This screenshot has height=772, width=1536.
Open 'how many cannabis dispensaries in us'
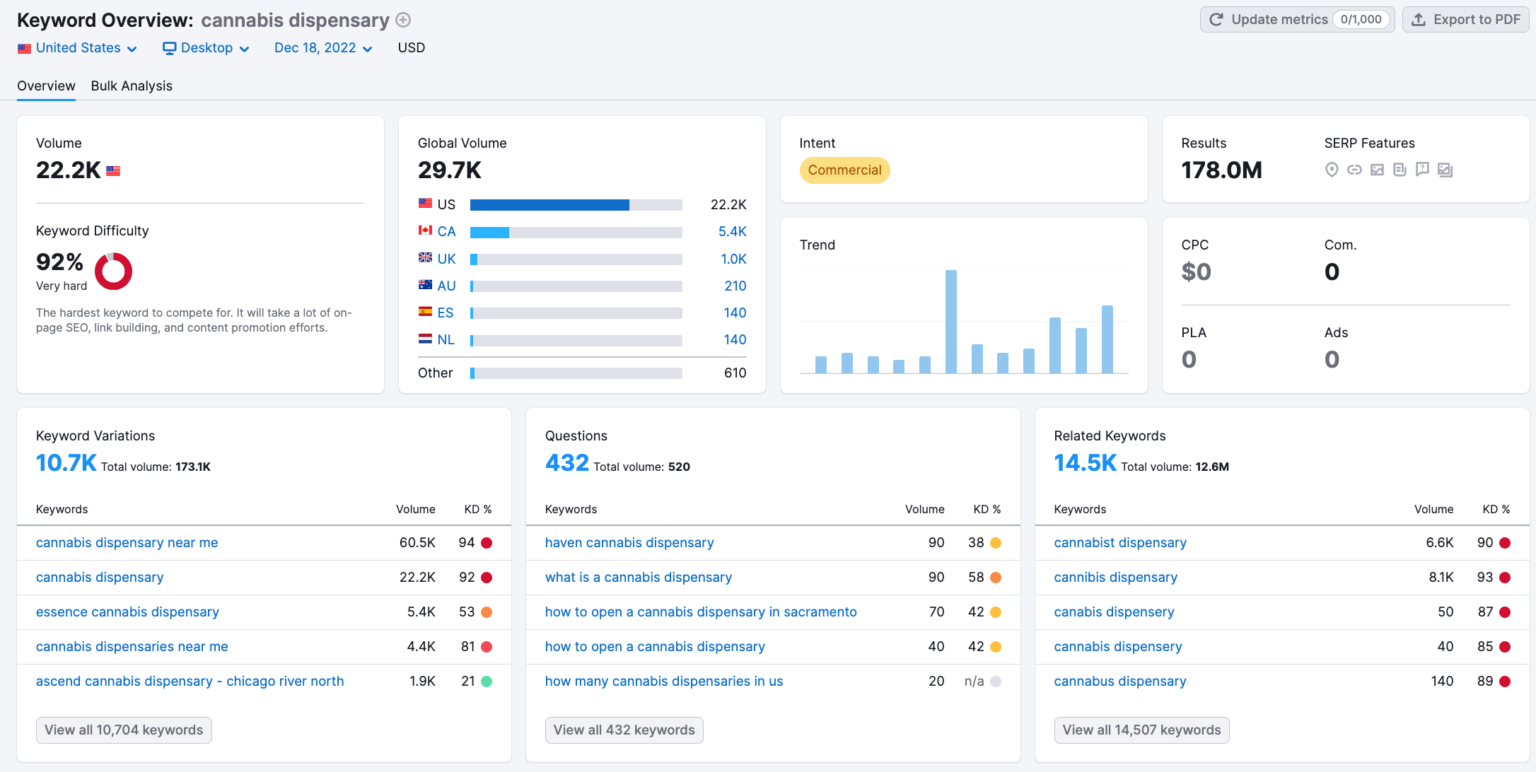(664, 681)
